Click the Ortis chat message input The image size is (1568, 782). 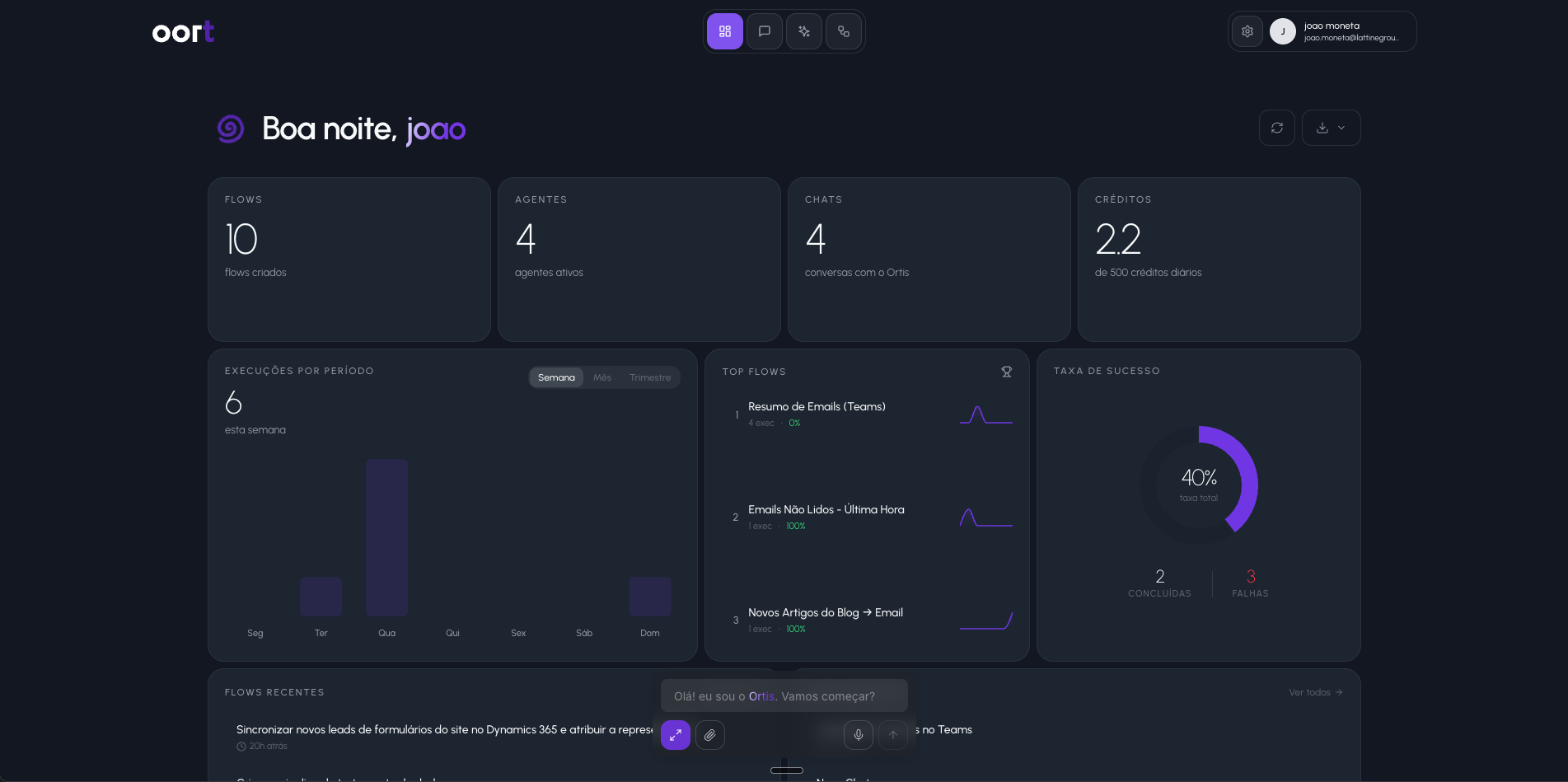(x=784, y=696)
